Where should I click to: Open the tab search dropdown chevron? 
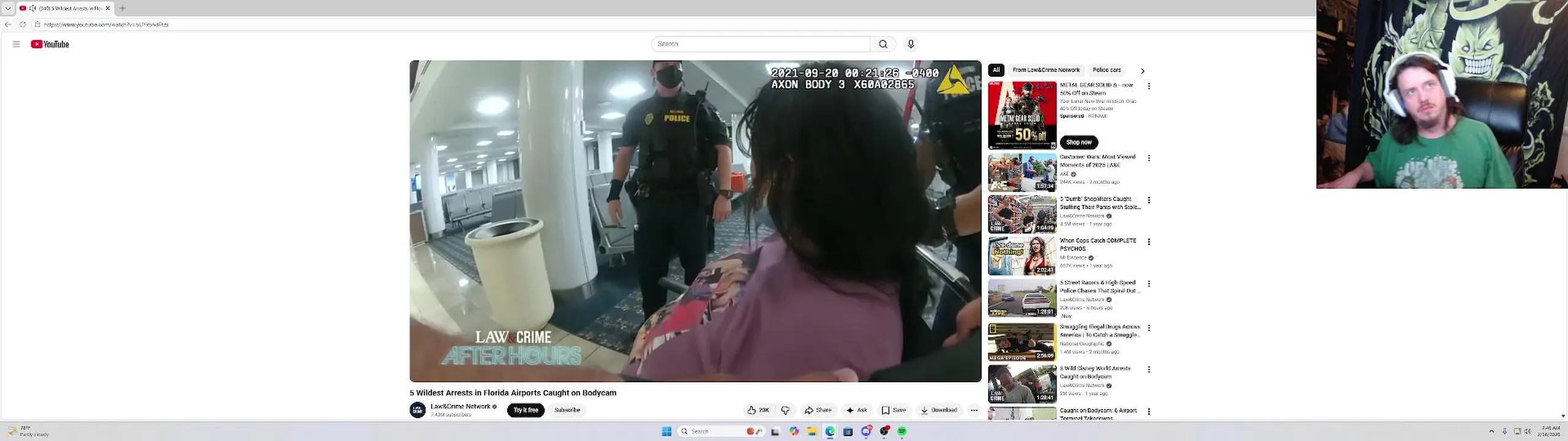tap(8, 8)
